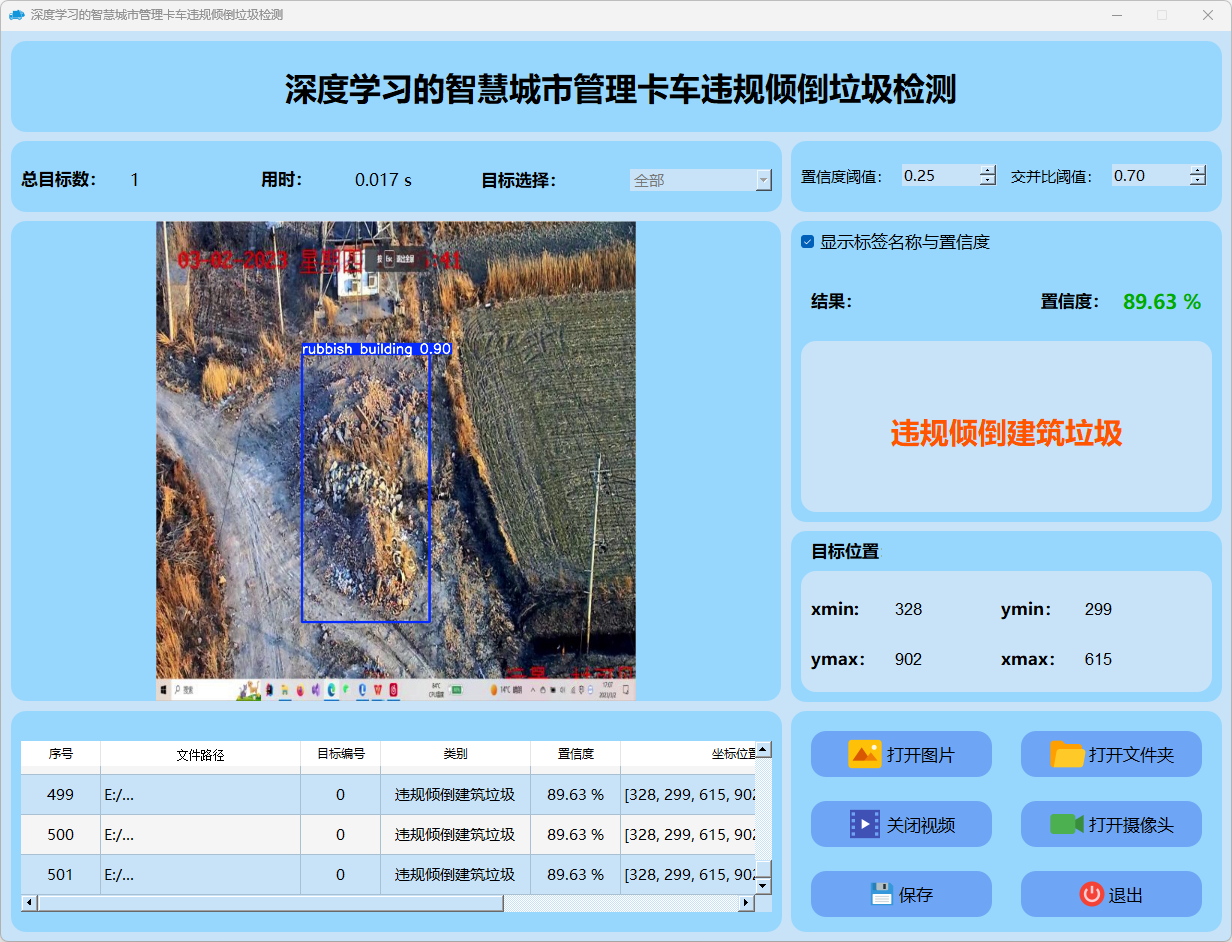Toggle the show label name and confidence checkbox
Viewport: 1232px width, 942px height.
808,242
